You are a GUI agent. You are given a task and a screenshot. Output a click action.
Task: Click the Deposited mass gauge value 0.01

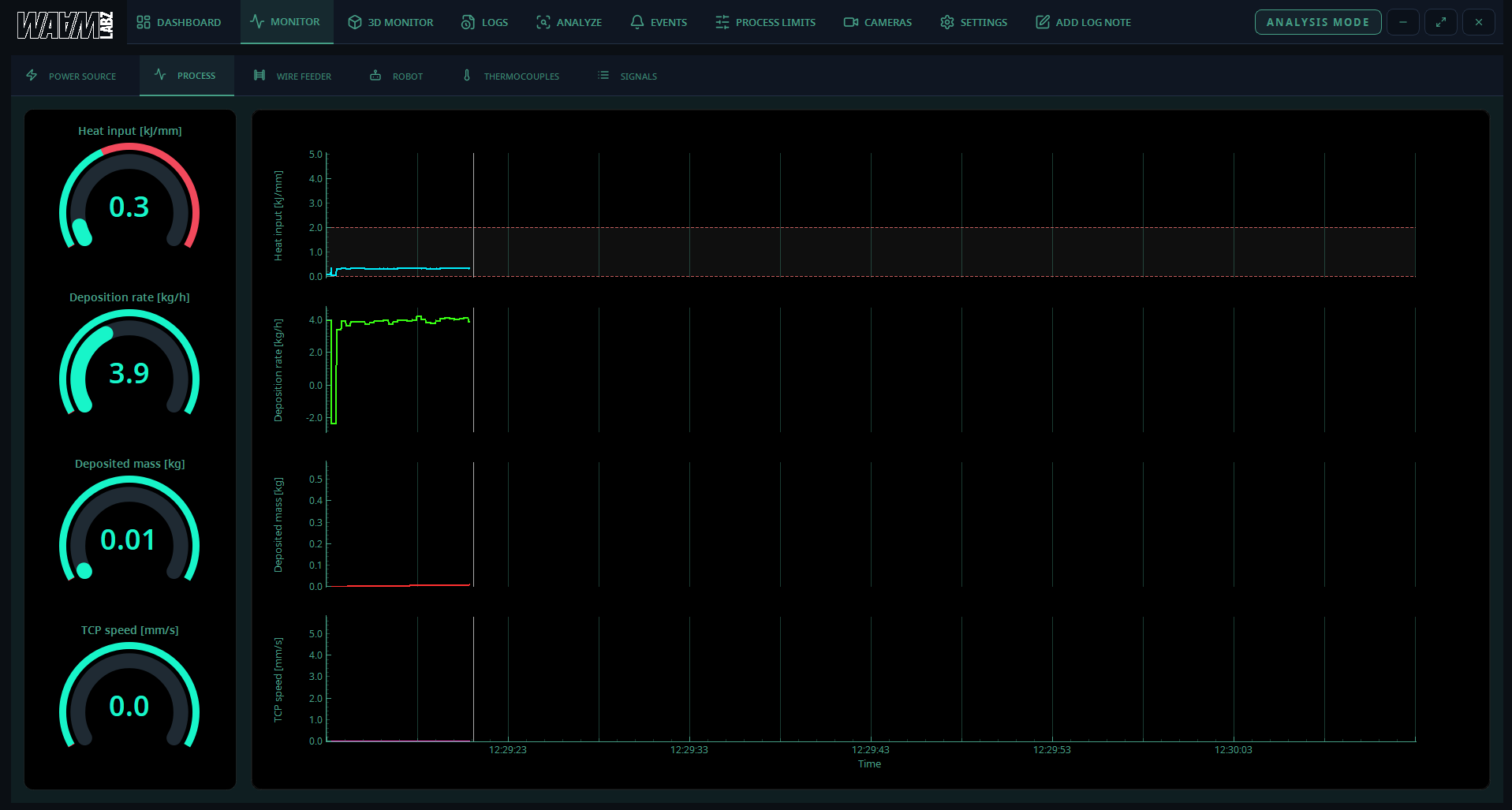point(128,539)
